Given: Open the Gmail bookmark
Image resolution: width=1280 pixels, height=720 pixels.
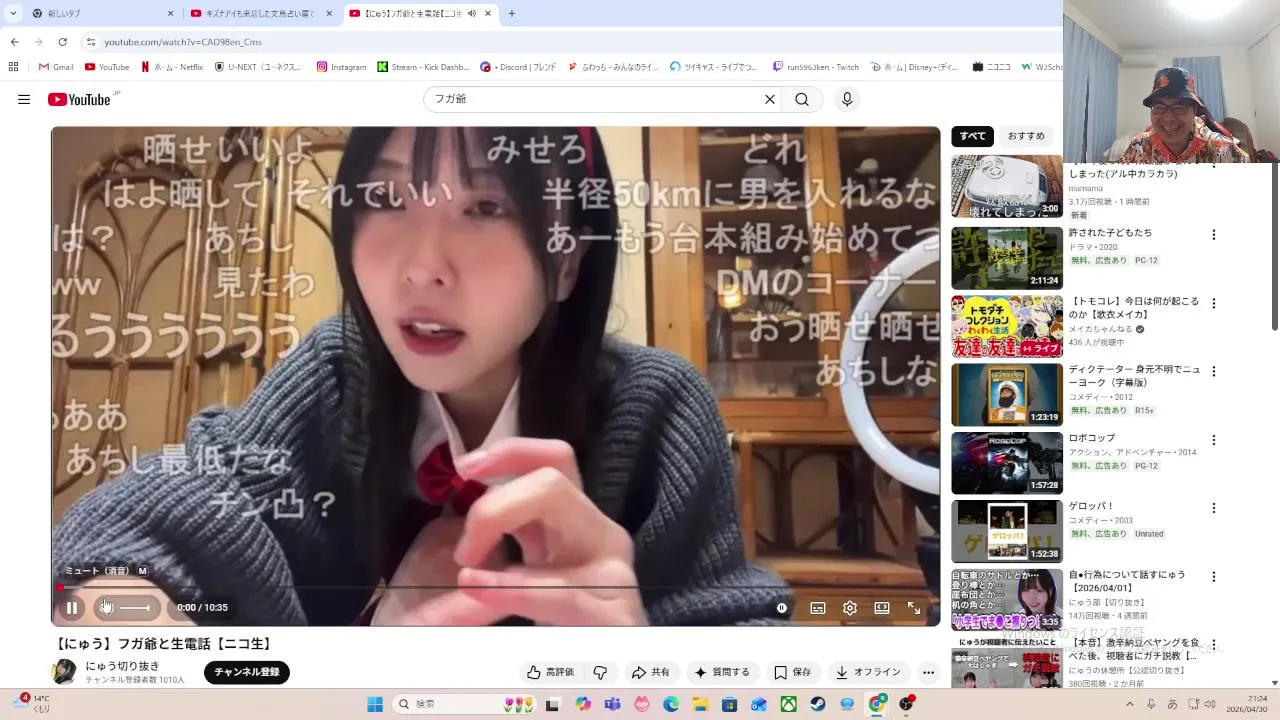Looking at the screenshot, I should click(x=56, y=67).
